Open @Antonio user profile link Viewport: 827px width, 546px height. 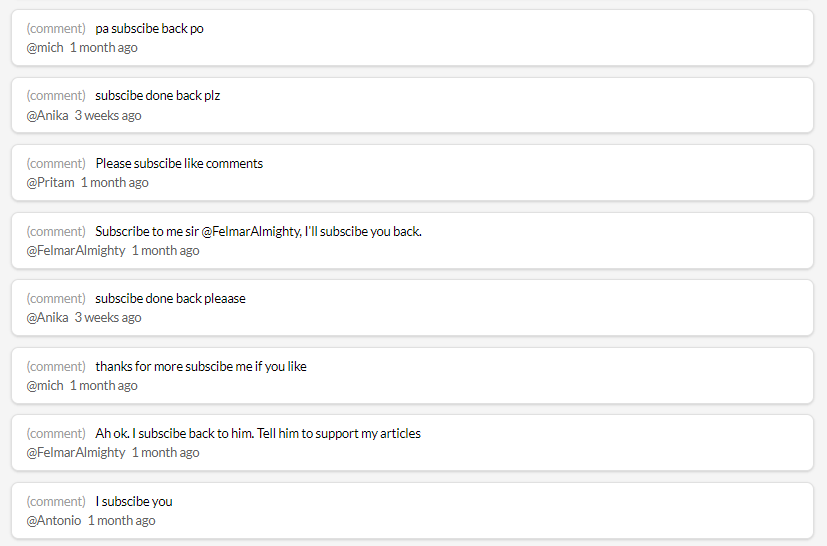pos(54,521)
